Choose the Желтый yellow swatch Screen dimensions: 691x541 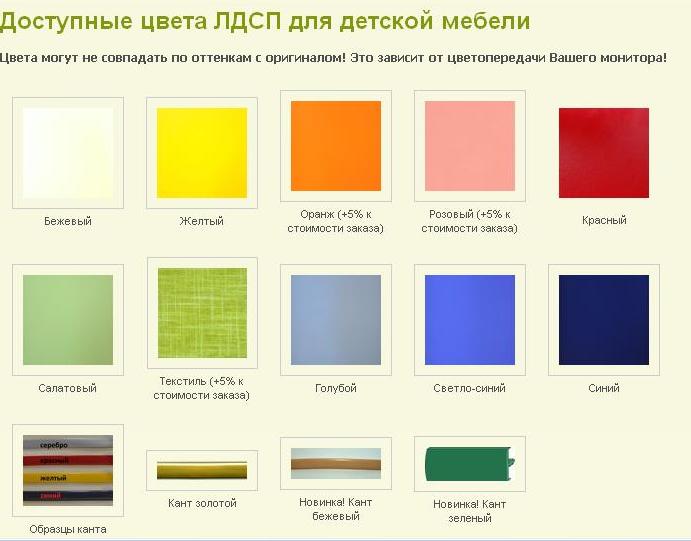tap(202, 153)
